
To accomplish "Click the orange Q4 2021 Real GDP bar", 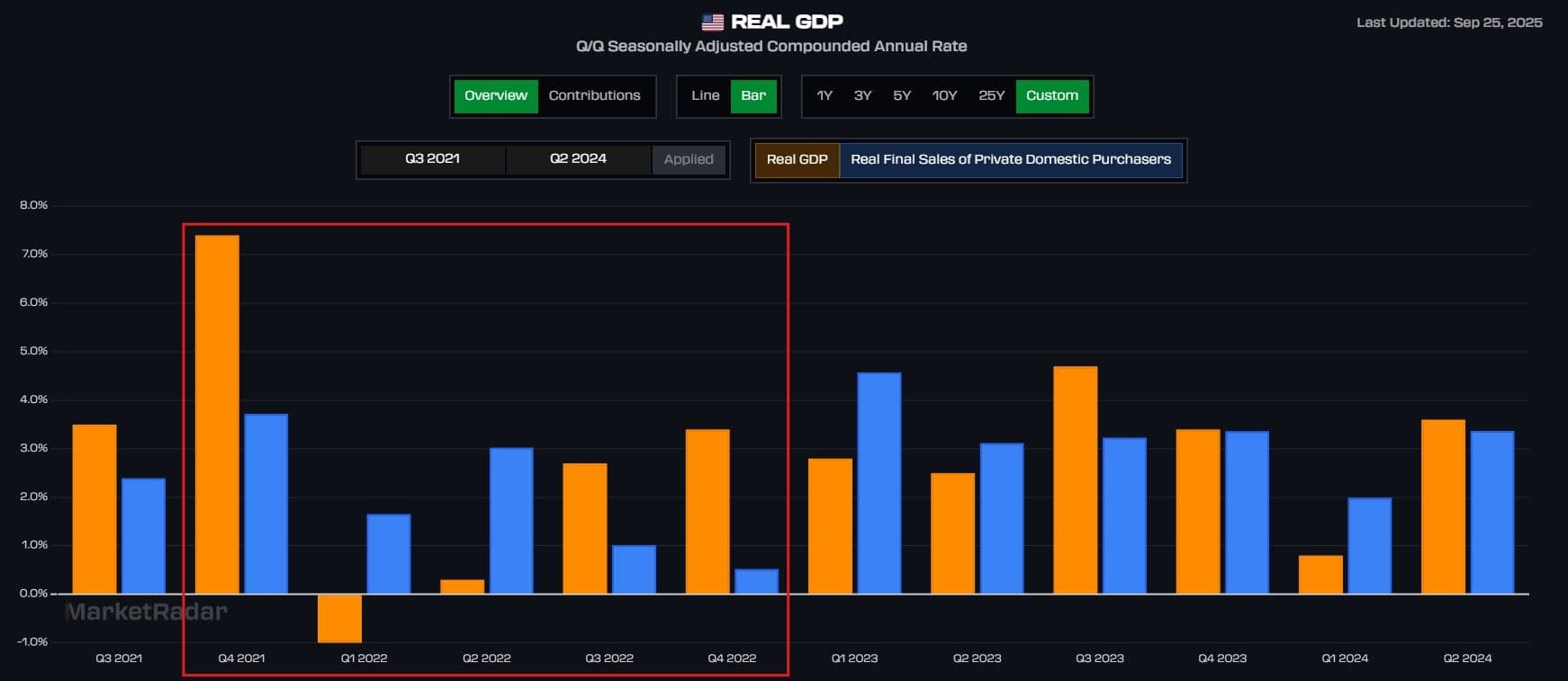I will point(217,414).
